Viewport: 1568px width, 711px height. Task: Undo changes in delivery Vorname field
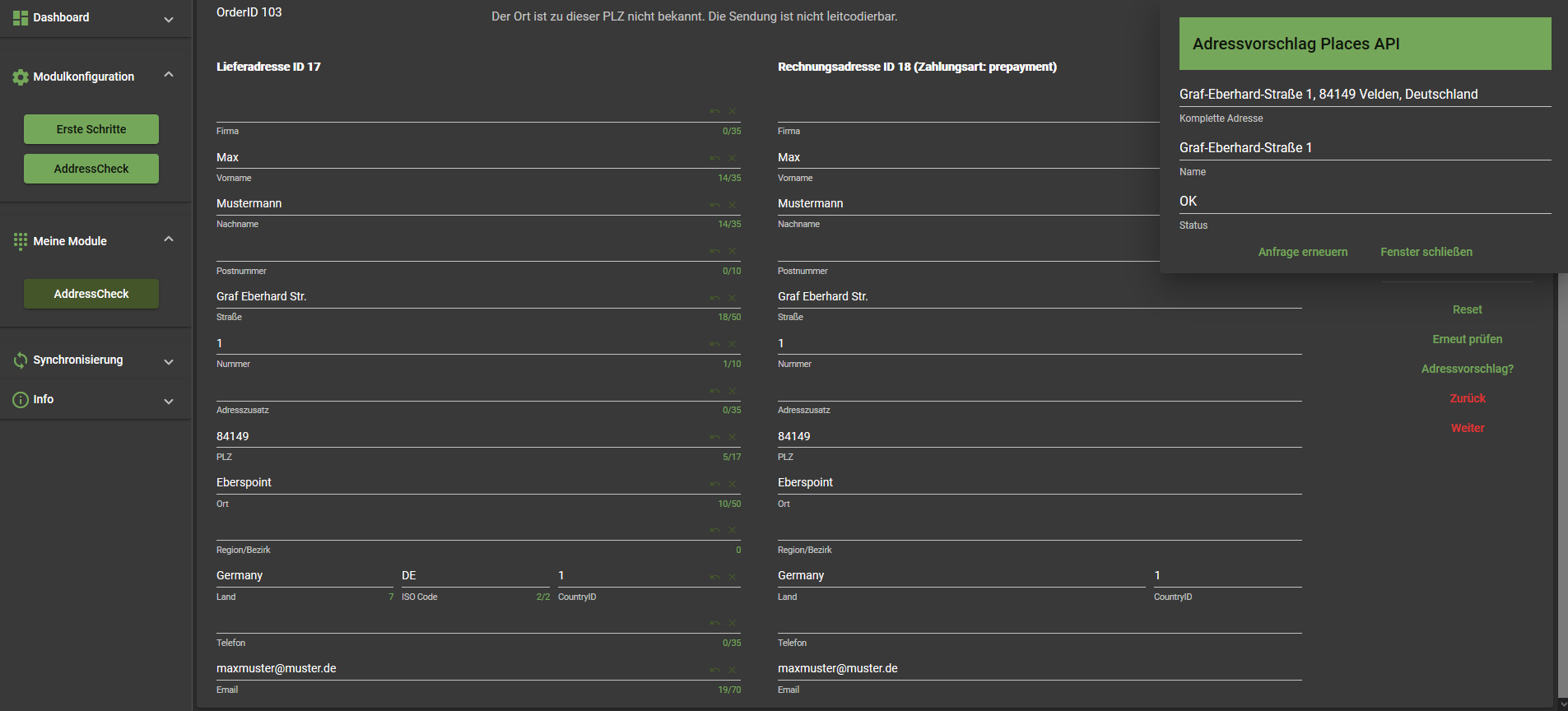pyautogui.click(x=714, y=158)
